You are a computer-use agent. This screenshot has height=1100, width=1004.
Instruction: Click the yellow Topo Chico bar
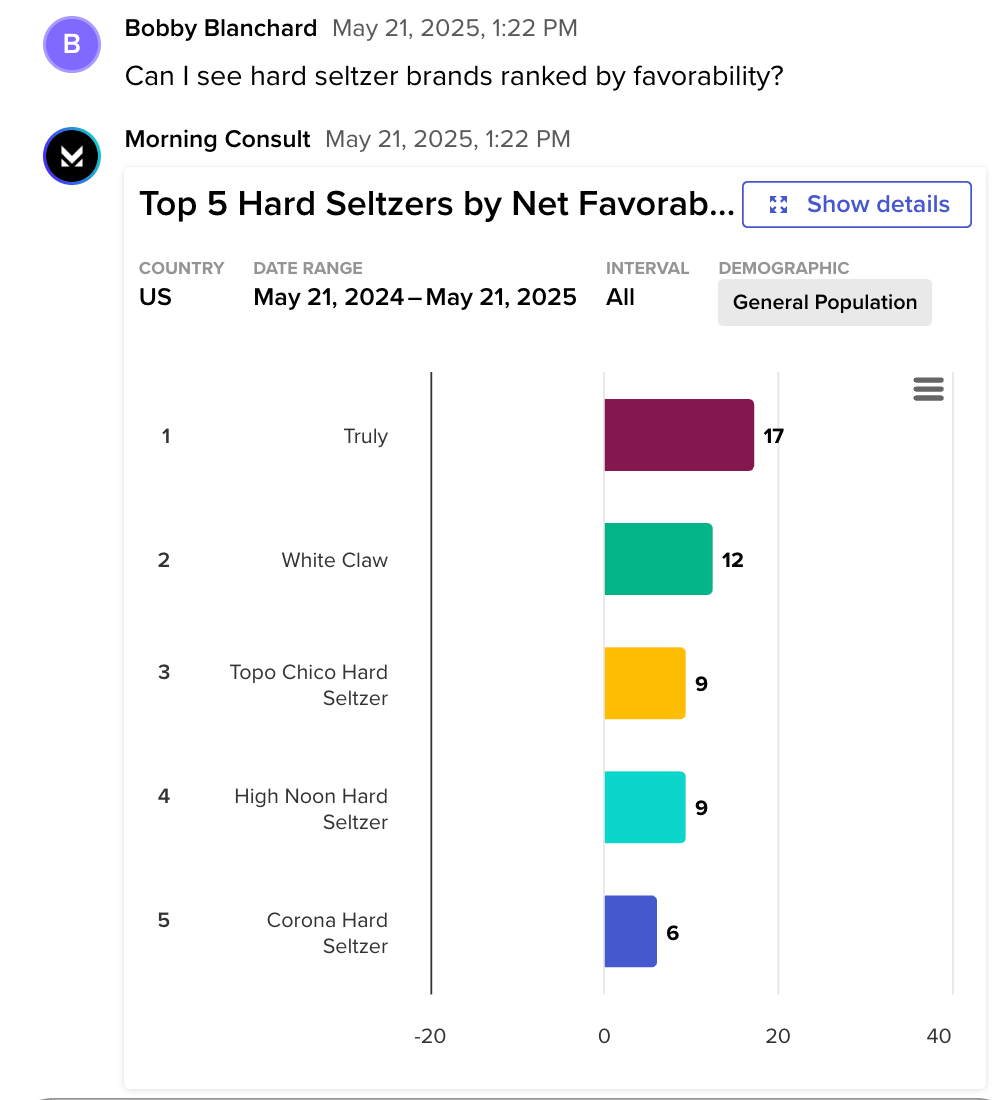click(x=644, y=683)
